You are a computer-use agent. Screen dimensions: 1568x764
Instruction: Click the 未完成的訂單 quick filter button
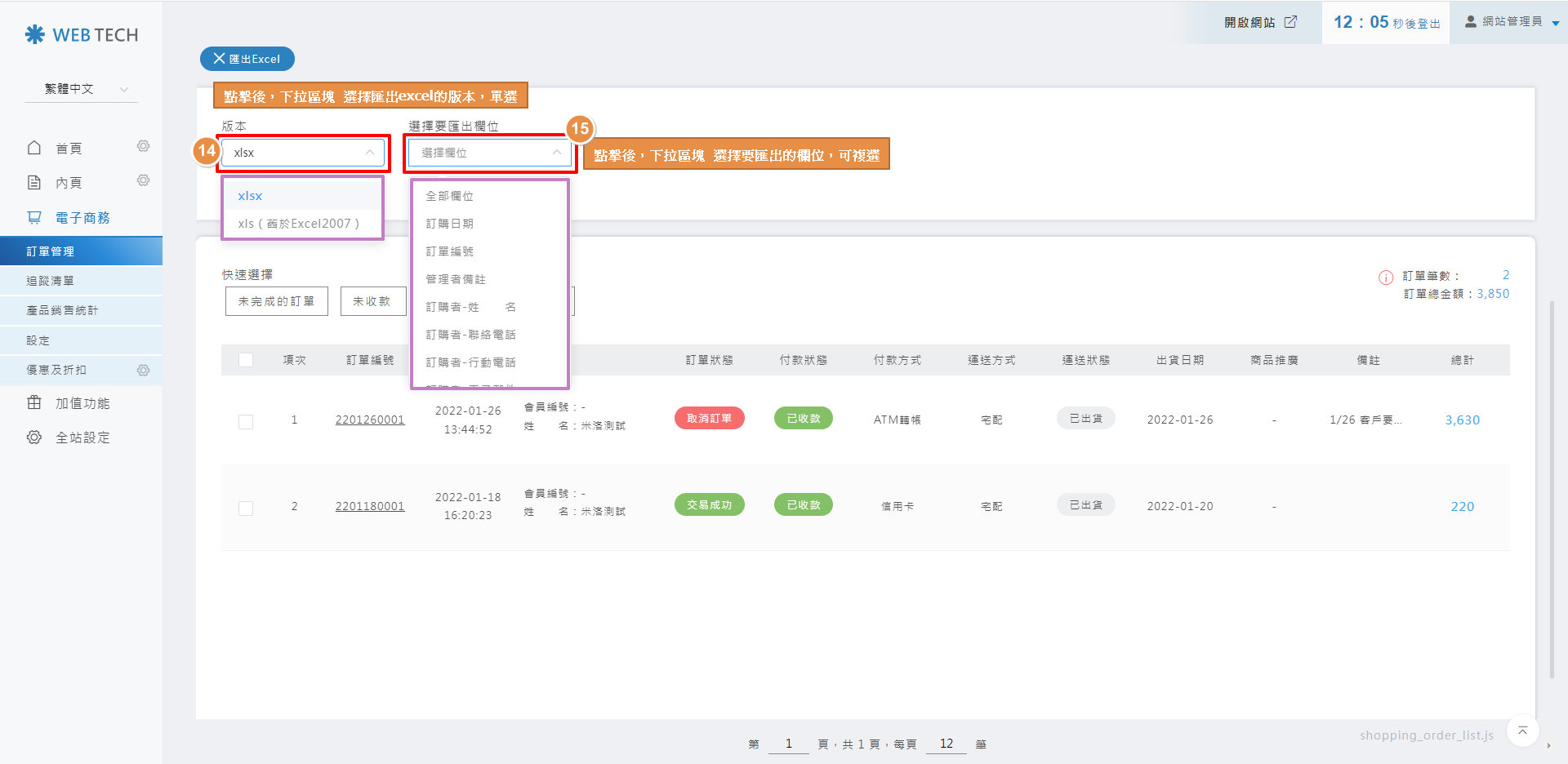[276, 301]
